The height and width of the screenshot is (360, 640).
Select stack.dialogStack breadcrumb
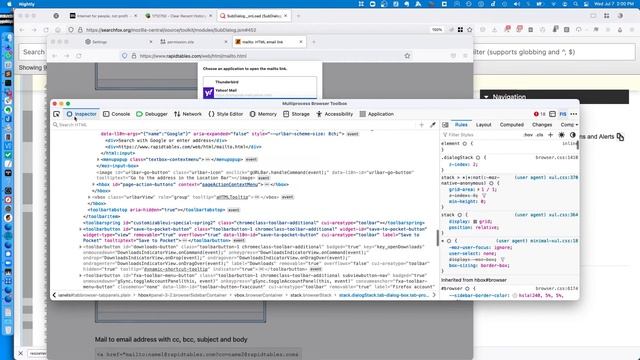(384, 295)
